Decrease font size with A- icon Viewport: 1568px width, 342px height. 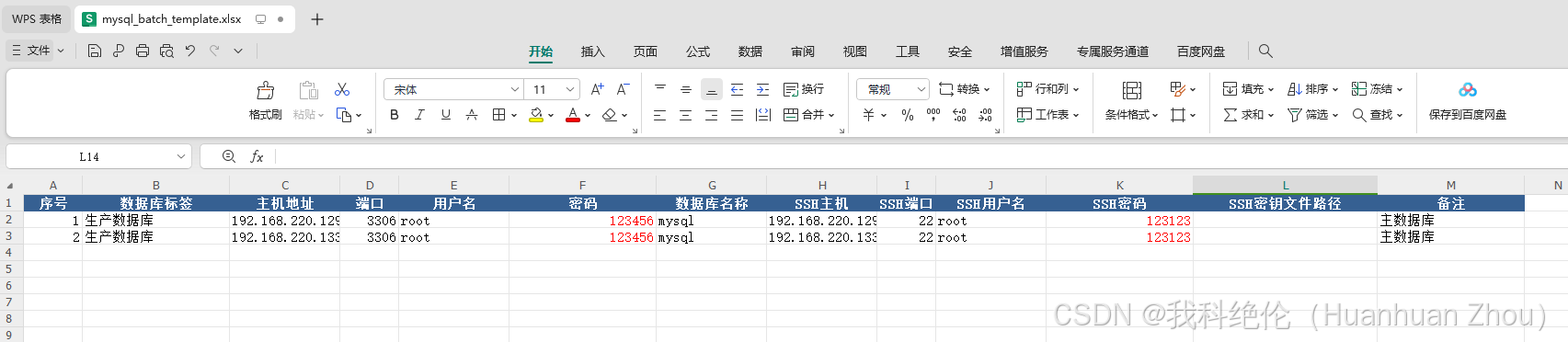pyautogui.click(x=624, y=89)
